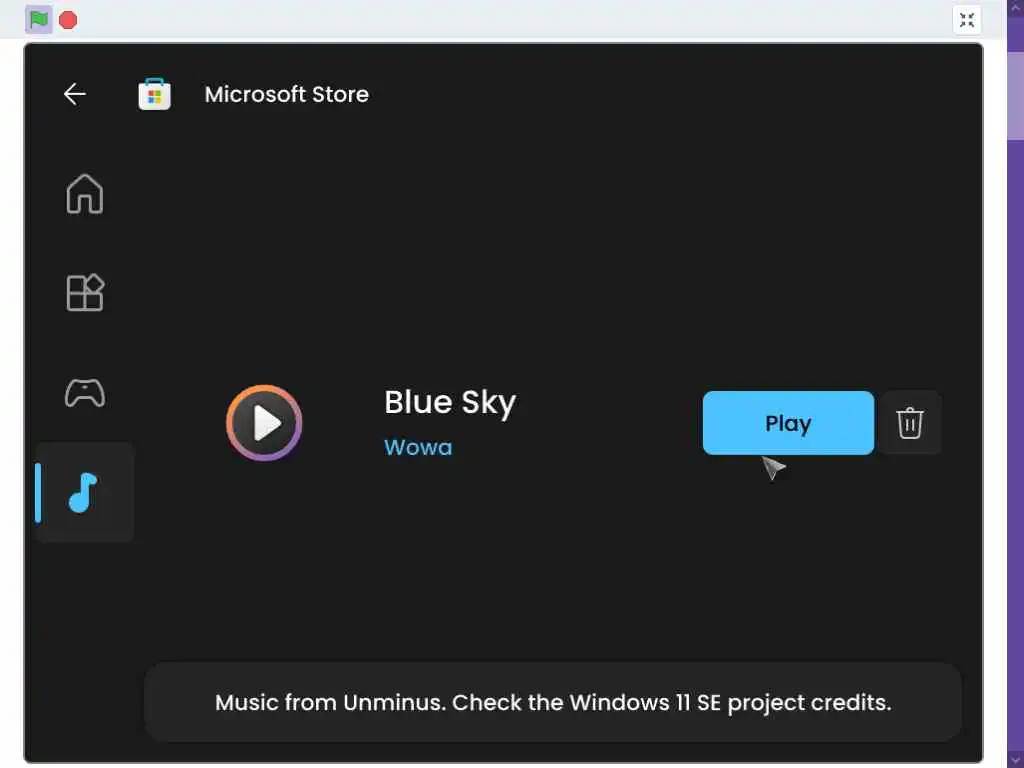Go back using the arrow icon
The image size is (1024, 768).
click(x=74, y=94)
